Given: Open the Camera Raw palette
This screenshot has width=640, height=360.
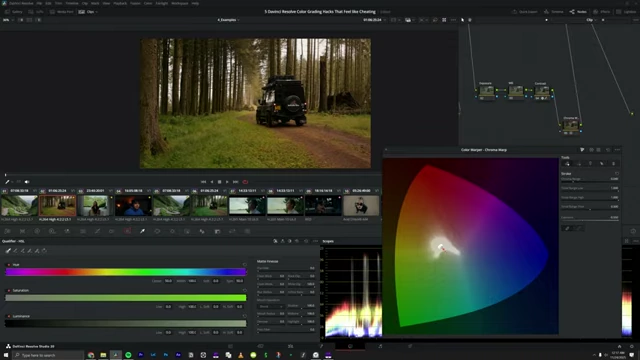Looking at the screenshot, I should tap(7, 231).
